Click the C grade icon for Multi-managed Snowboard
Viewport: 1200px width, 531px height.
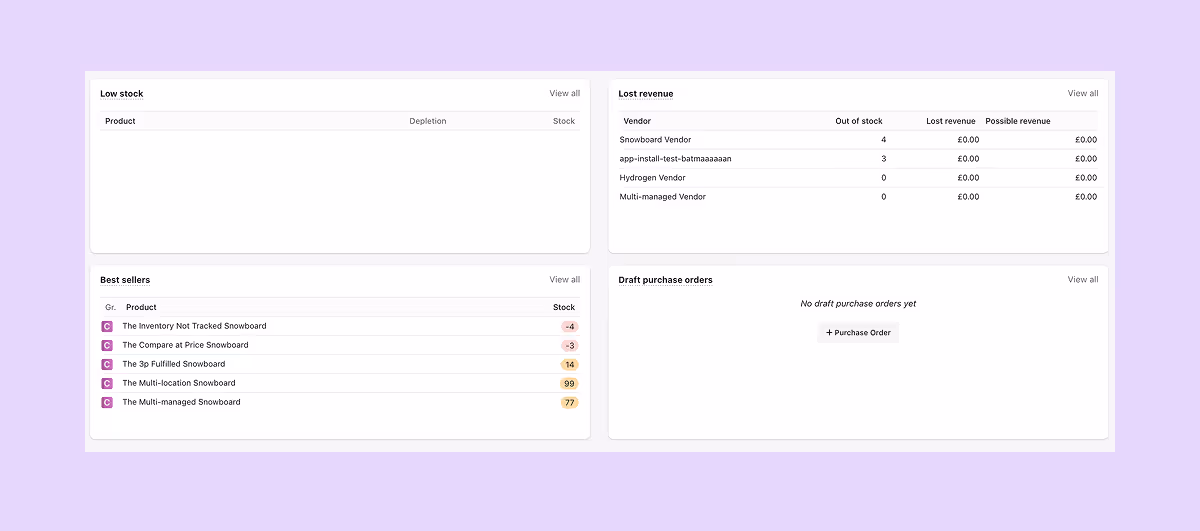107,402
